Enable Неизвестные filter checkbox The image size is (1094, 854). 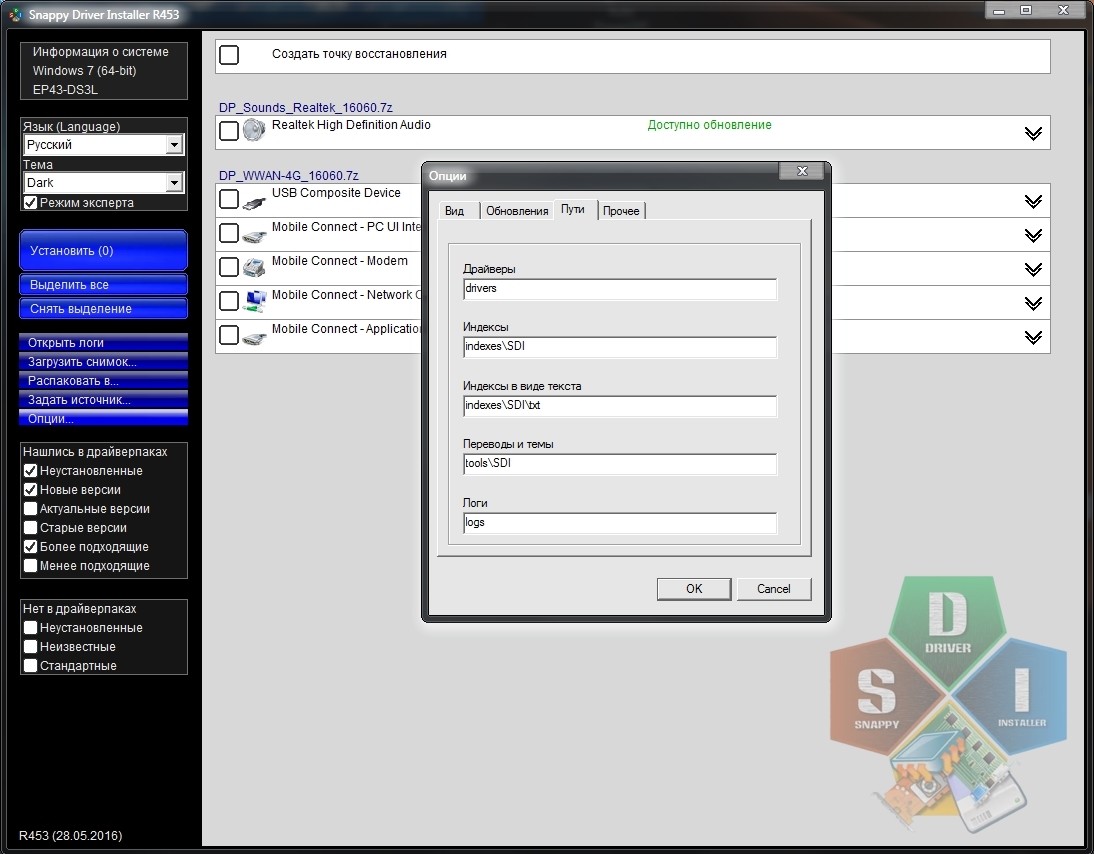point(31,647)
